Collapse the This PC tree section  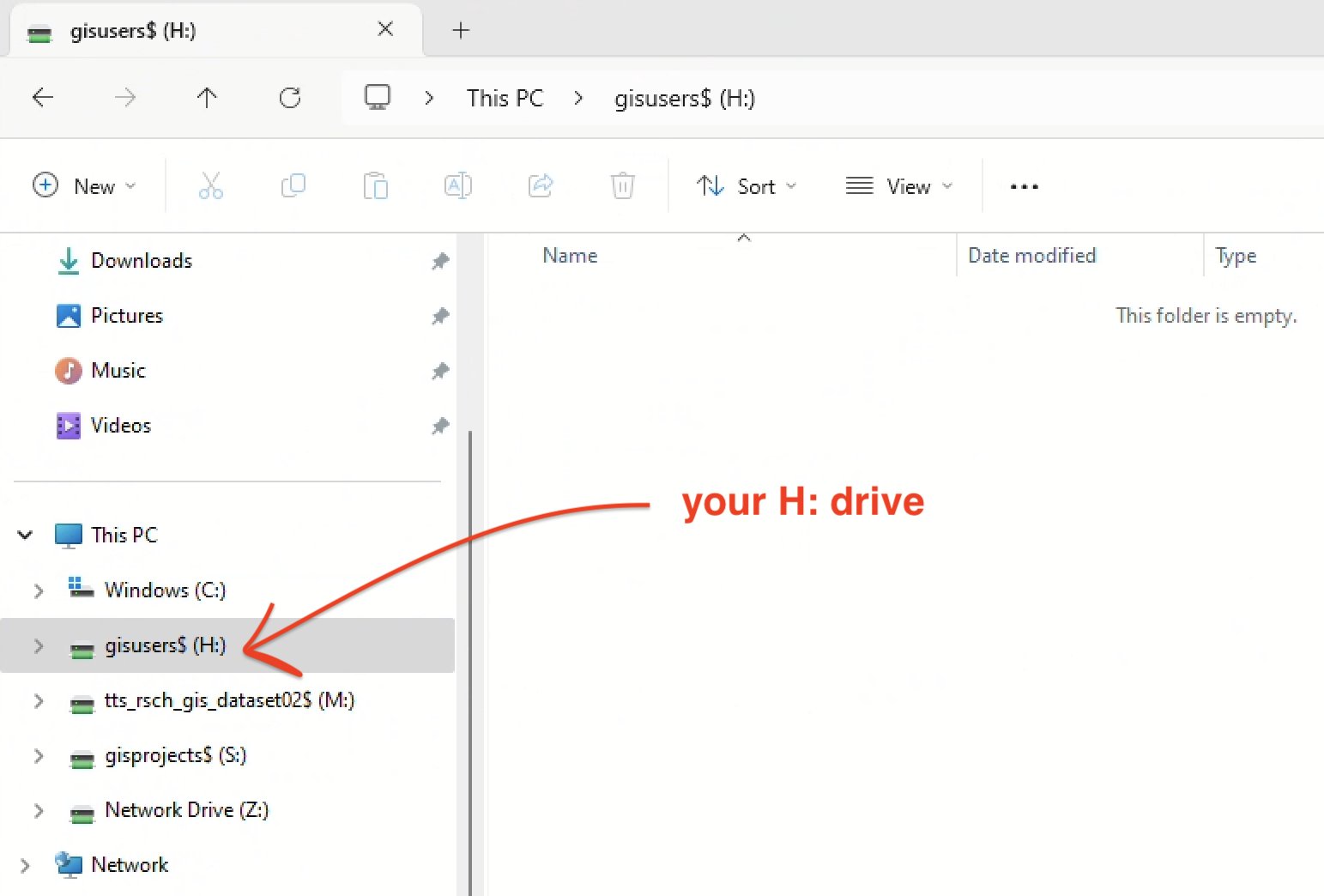click(x=25, y=536)
